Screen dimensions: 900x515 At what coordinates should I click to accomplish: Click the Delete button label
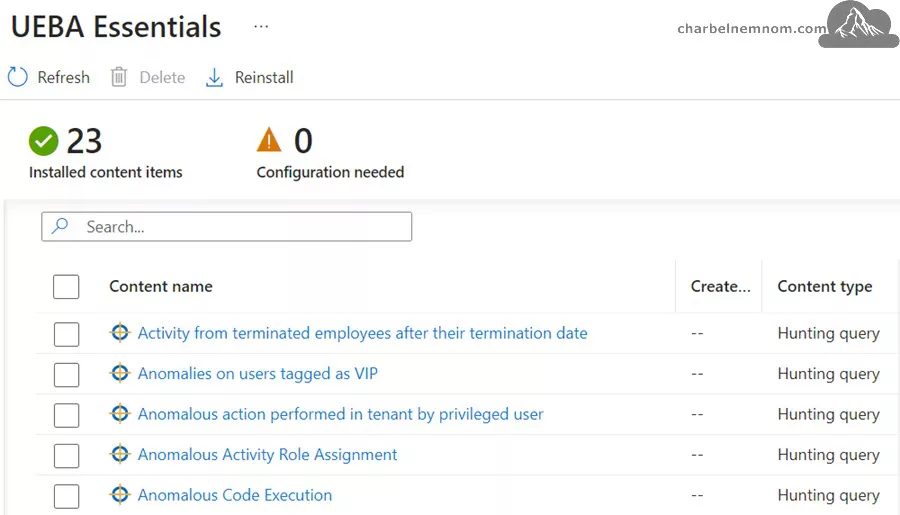[162, 78]
